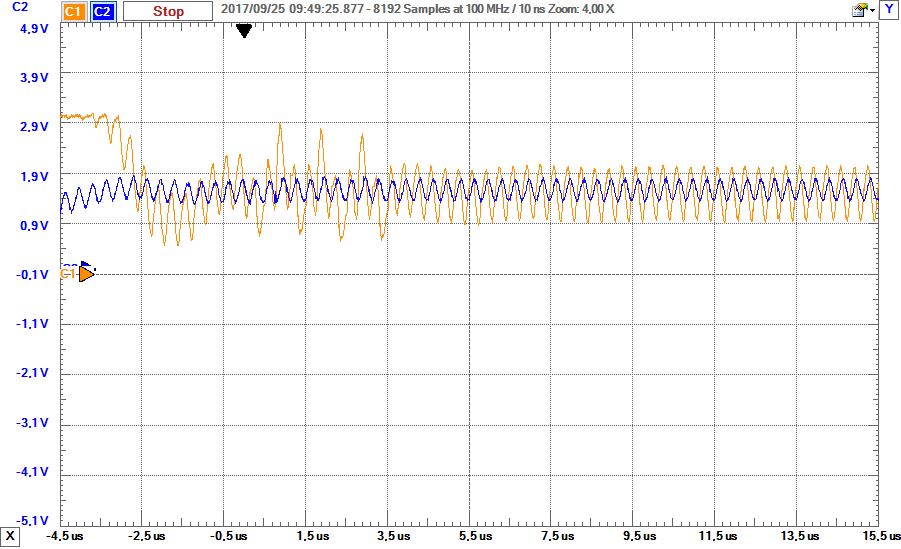901x549 pixels.
Task: Click acquisition timestamp and sample info text
Action: [x=417, y=9]
